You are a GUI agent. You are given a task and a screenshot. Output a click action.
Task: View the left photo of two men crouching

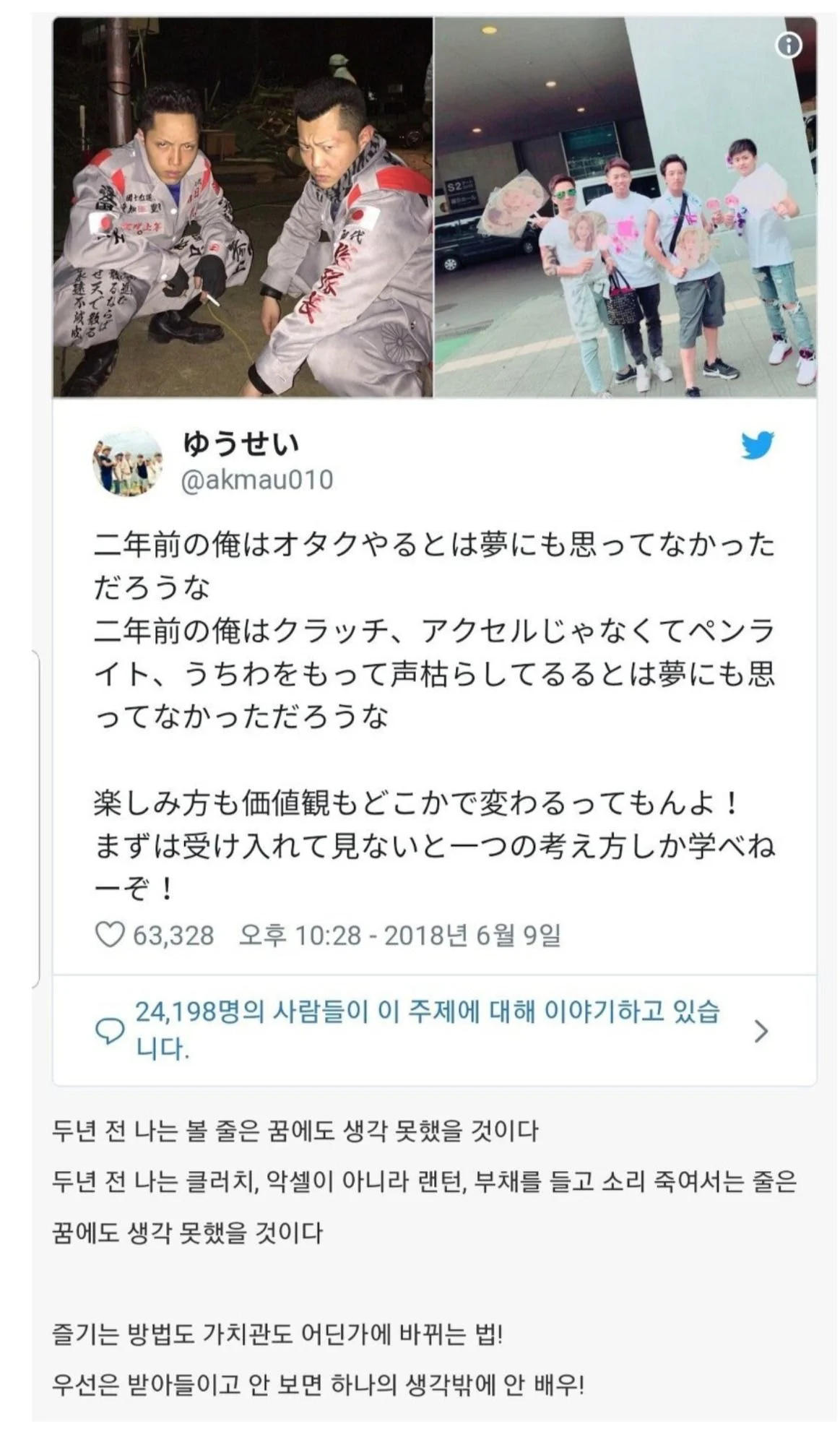click(243, 207)
